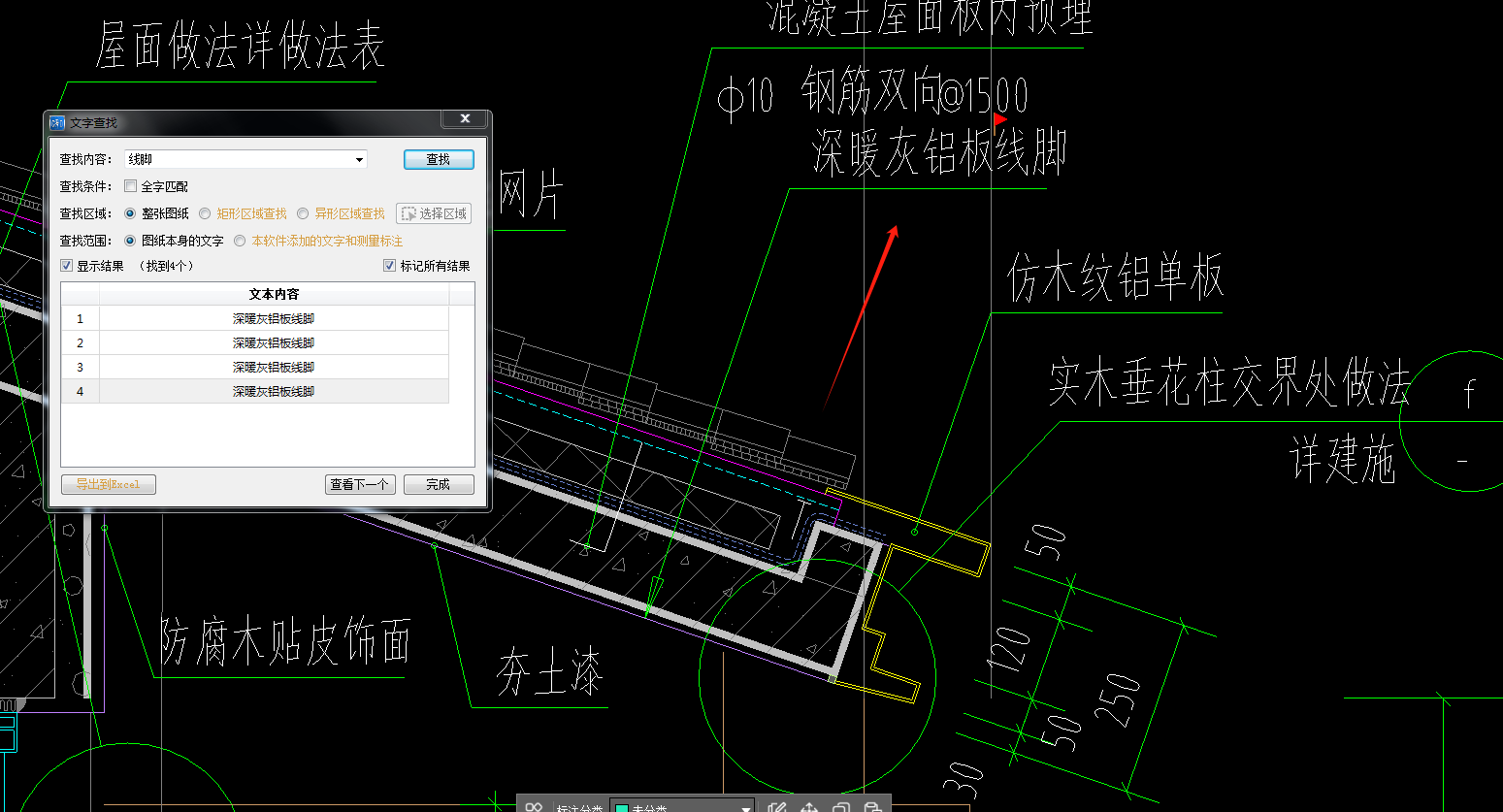The image size is (1503, 812).
Task: Open the 查找内容 dropdown list
Action: tap(359, 160)
